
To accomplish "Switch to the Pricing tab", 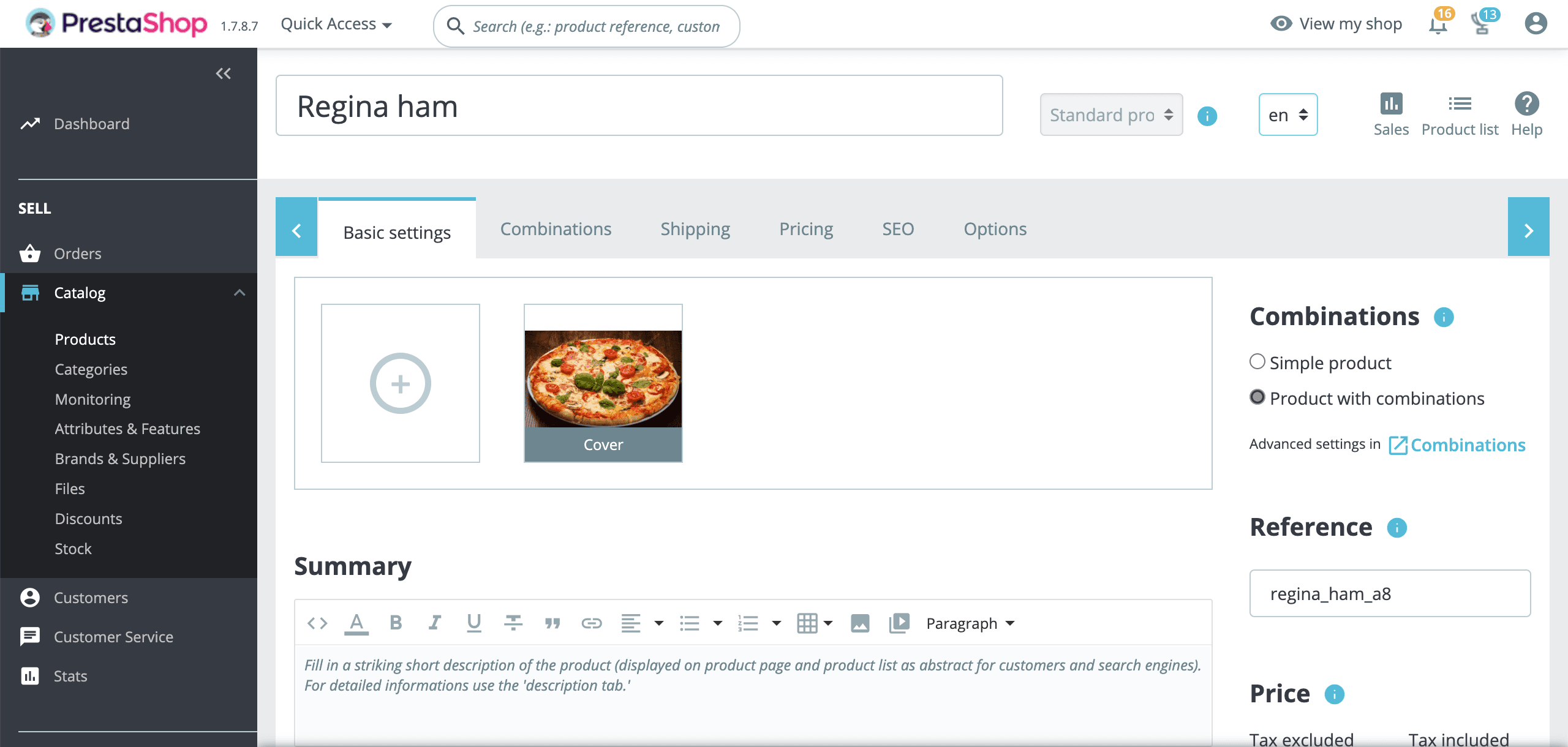I will [x=805, y=229].
